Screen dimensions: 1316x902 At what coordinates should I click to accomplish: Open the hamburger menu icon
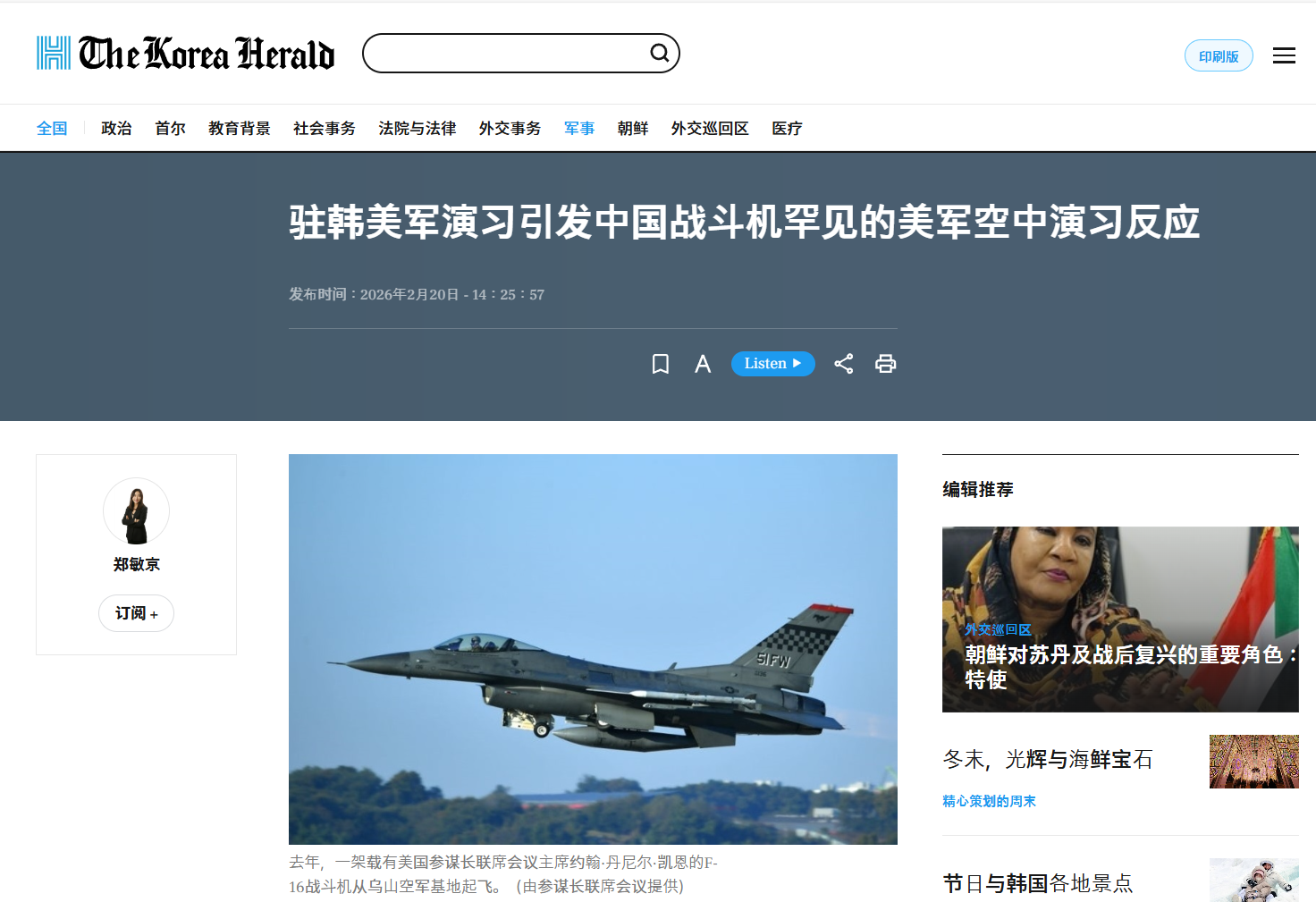(1284, 55)
